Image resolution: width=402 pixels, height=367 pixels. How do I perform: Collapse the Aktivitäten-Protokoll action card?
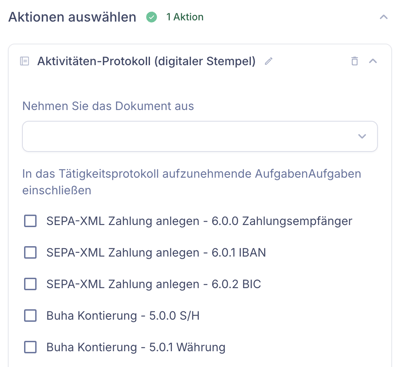(x=373, y=61)
